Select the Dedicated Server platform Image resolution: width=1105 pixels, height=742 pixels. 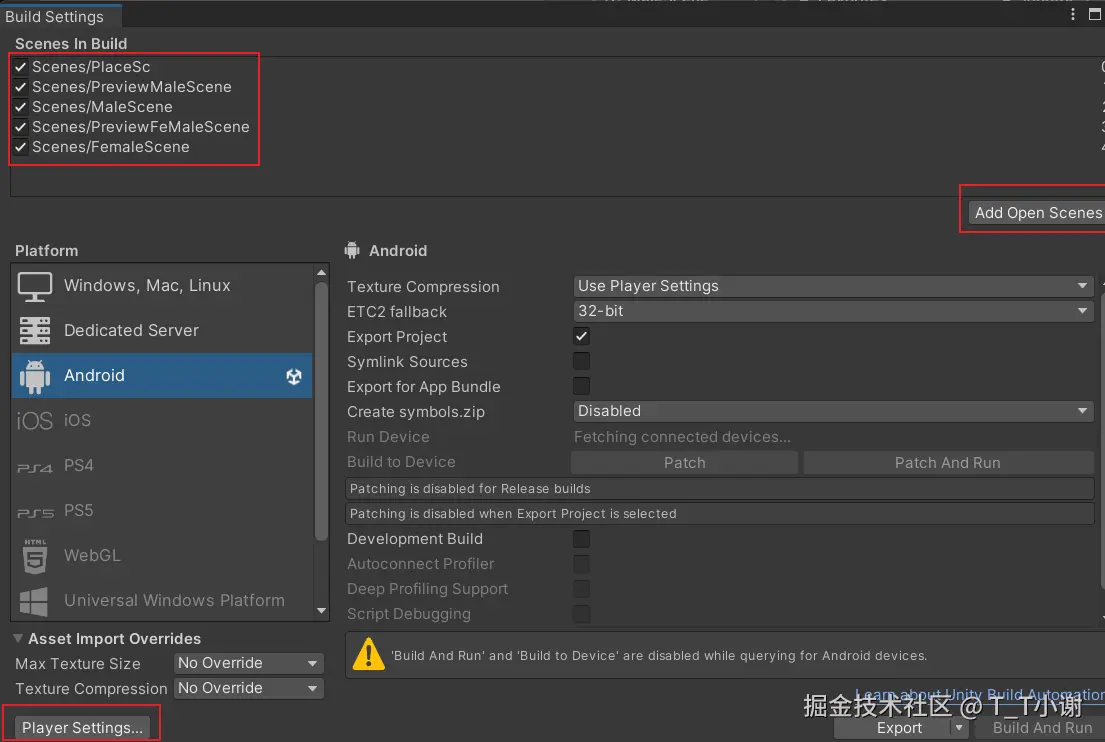point(161,330)
